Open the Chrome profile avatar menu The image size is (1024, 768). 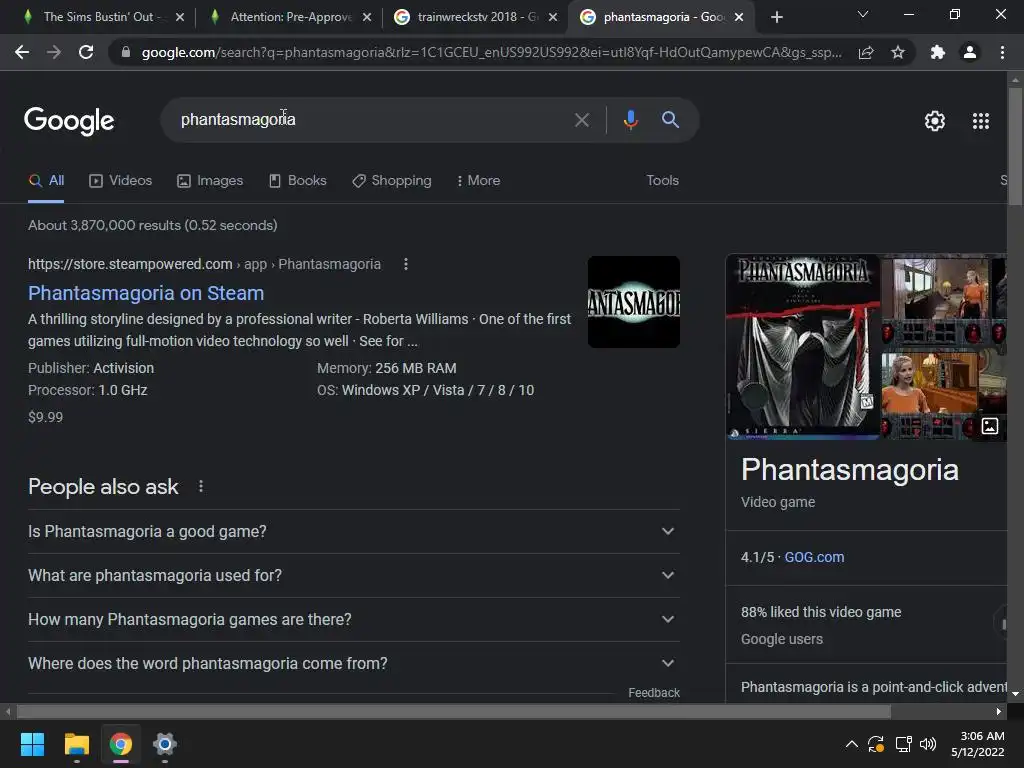[970, 52]
